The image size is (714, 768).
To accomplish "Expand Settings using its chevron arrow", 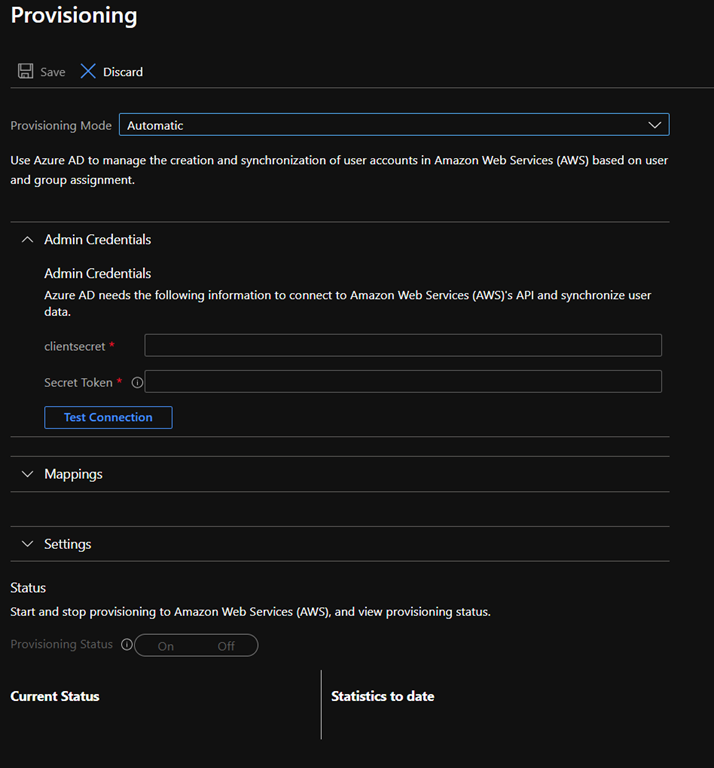I will coord(27,544).
